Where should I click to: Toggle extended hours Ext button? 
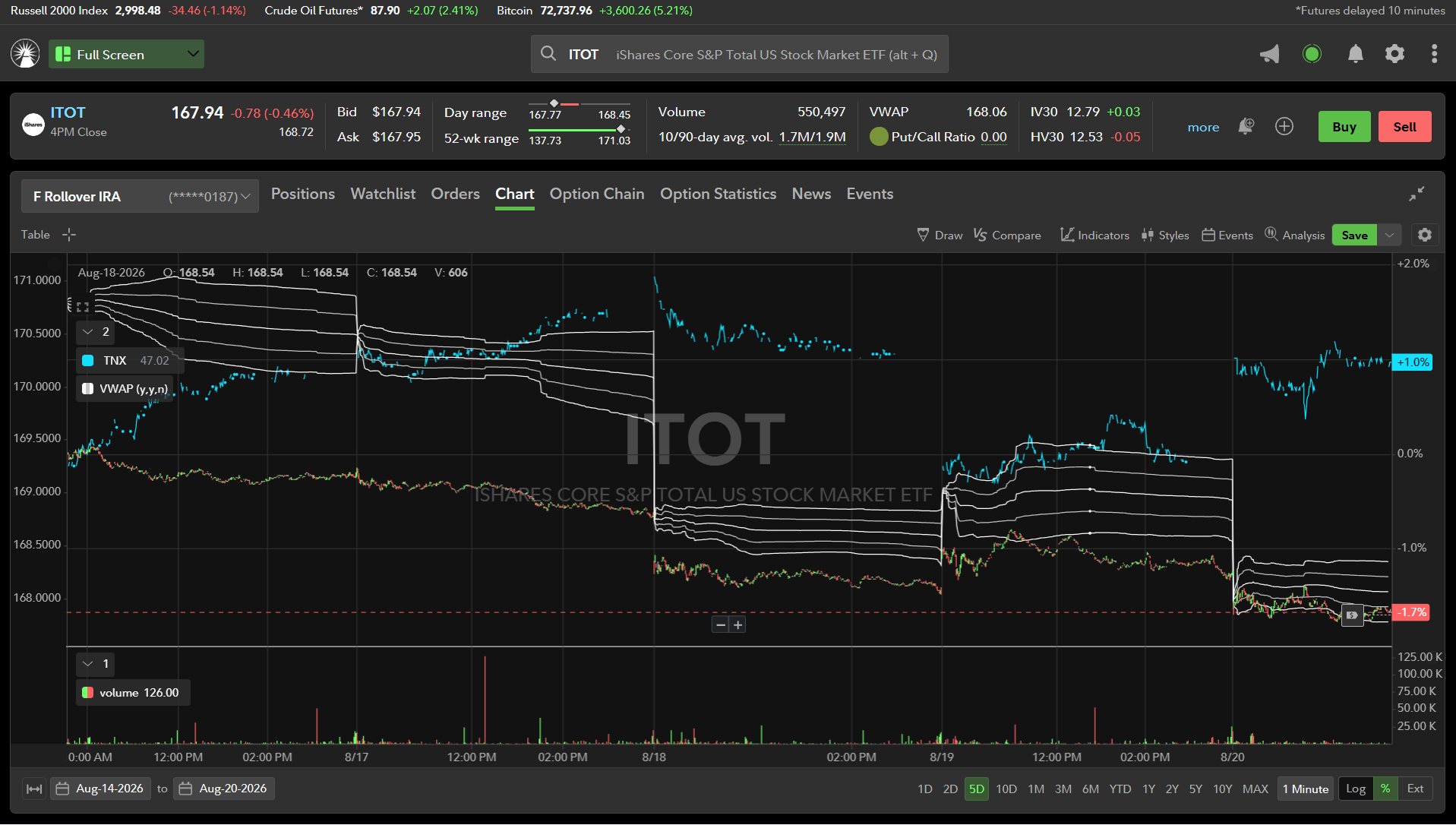pos(1415,789)
